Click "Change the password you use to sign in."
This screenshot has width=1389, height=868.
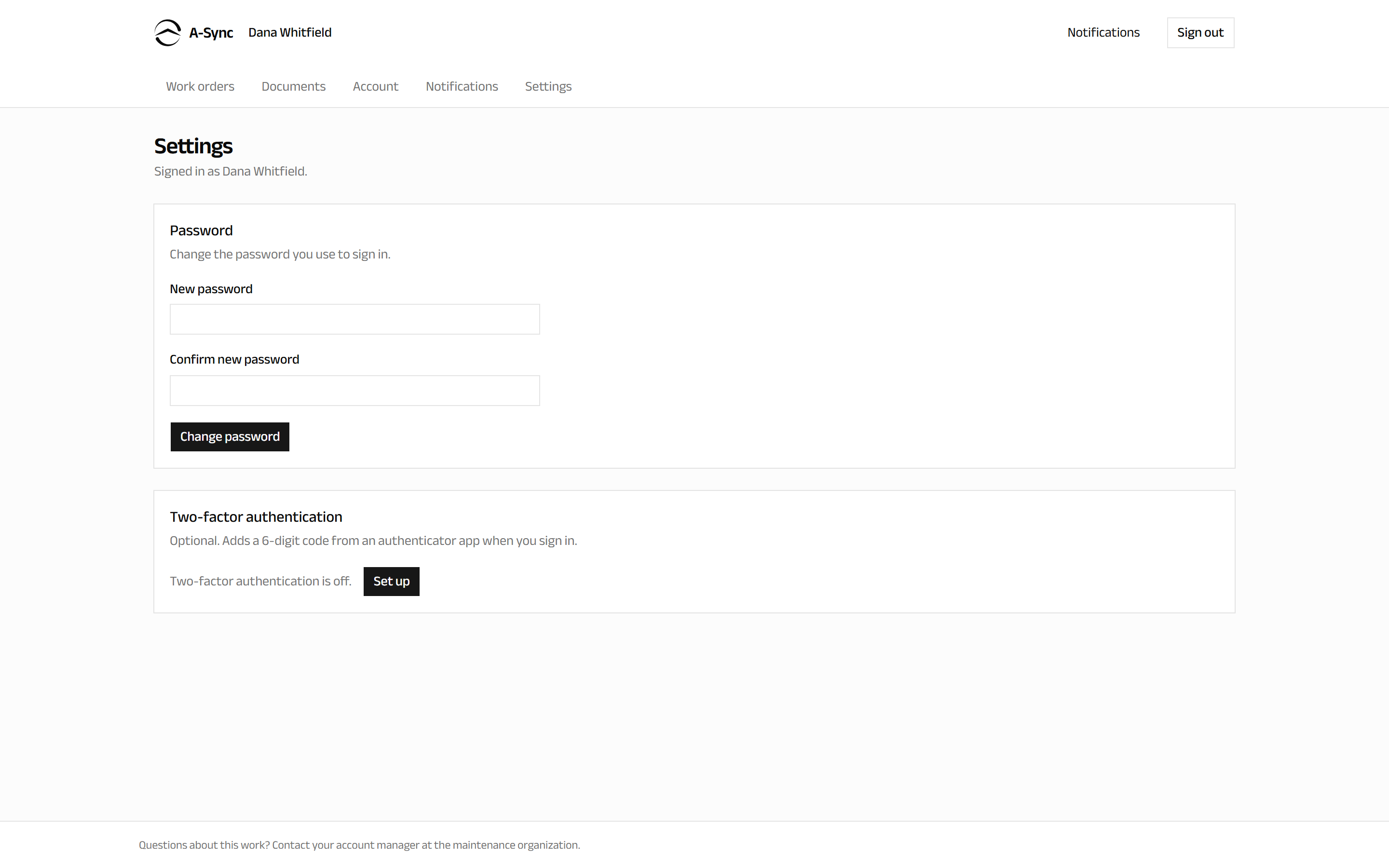(x=280, y=254)
